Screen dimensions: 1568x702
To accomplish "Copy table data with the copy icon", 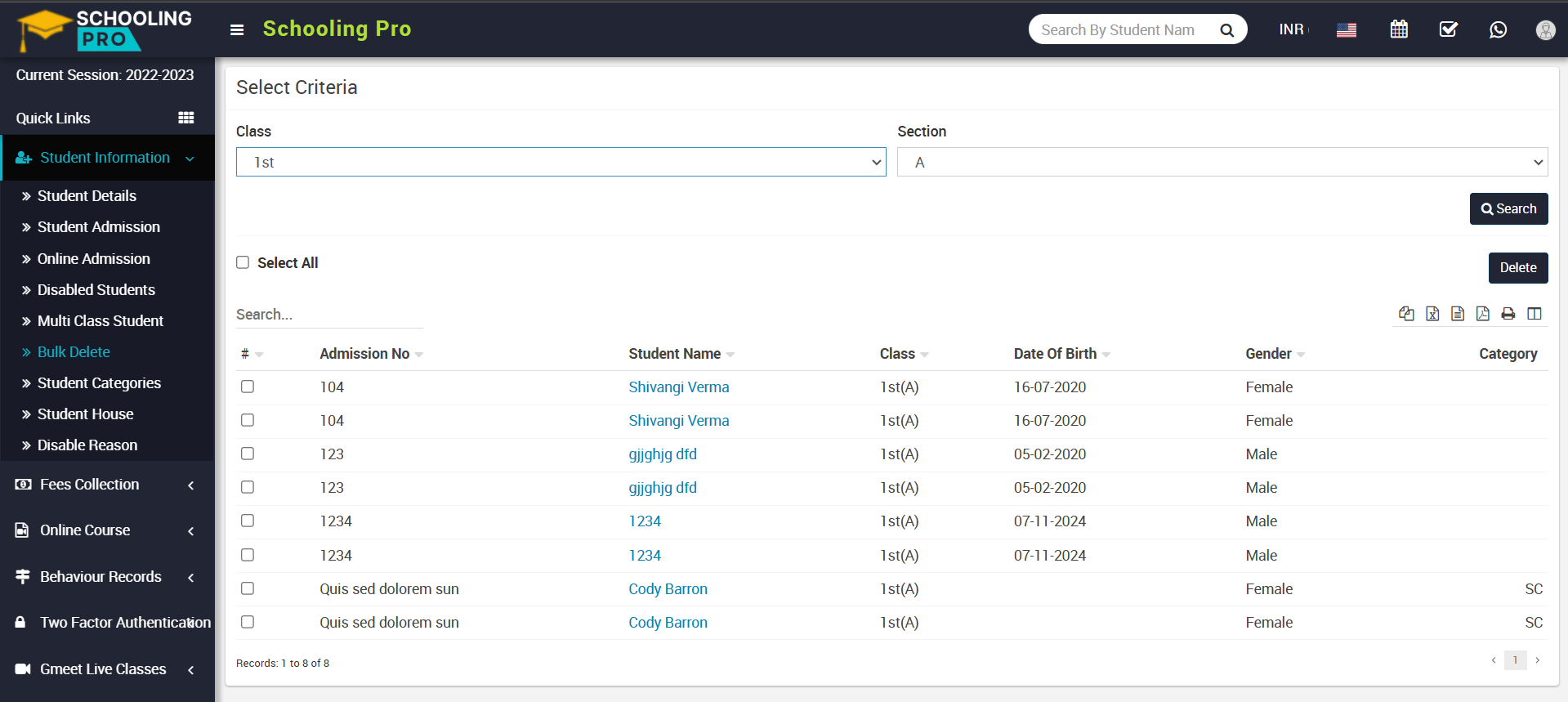I will (x=1406, y=314).
